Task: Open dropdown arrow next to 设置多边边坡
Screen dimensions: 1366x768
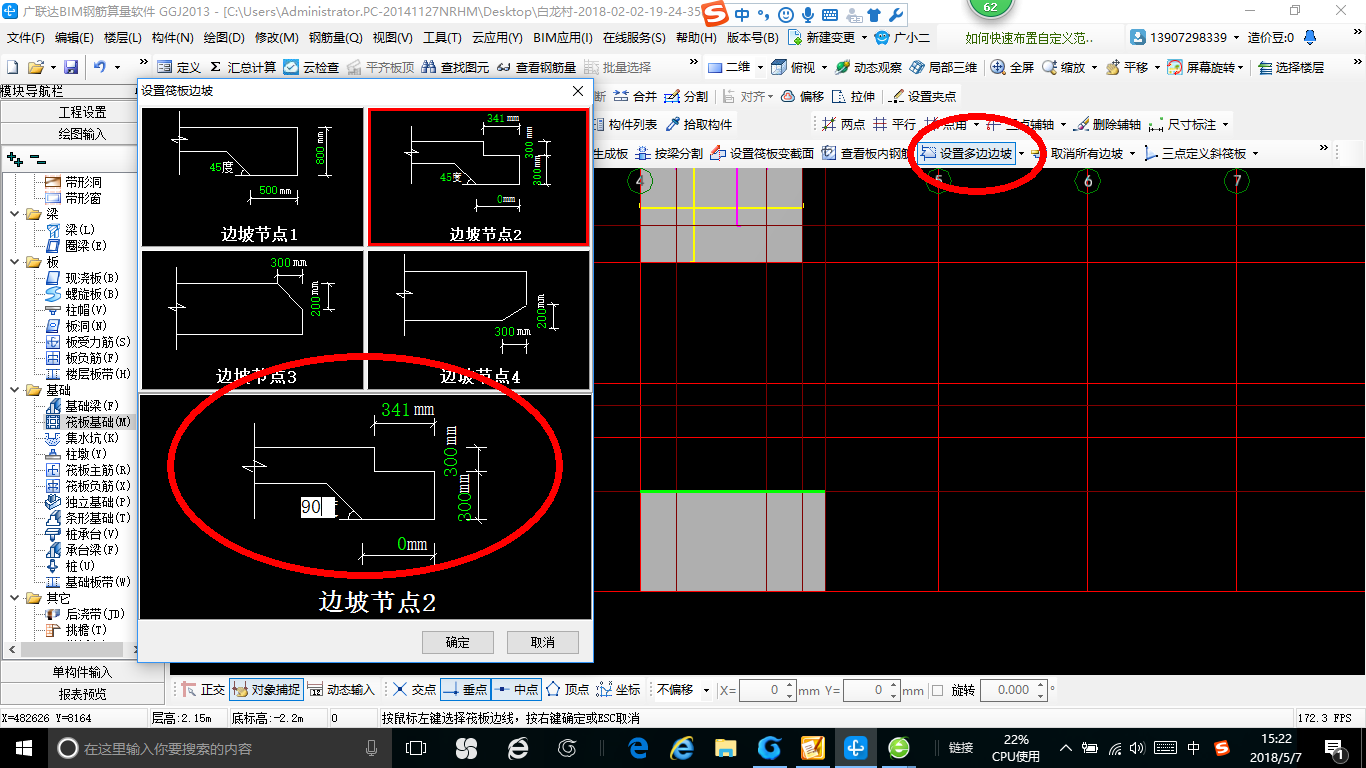Action: 1021,153
